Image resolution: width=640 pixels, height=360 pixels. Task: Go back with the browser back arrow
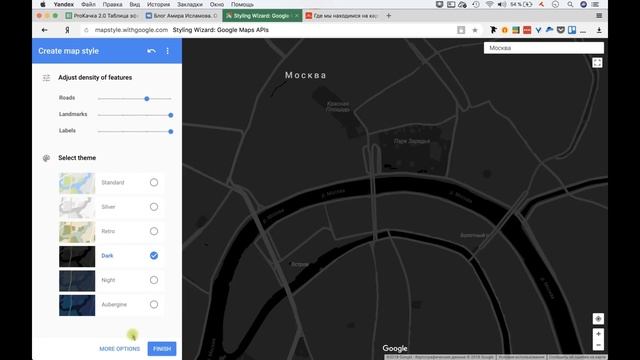coord(44,30)
